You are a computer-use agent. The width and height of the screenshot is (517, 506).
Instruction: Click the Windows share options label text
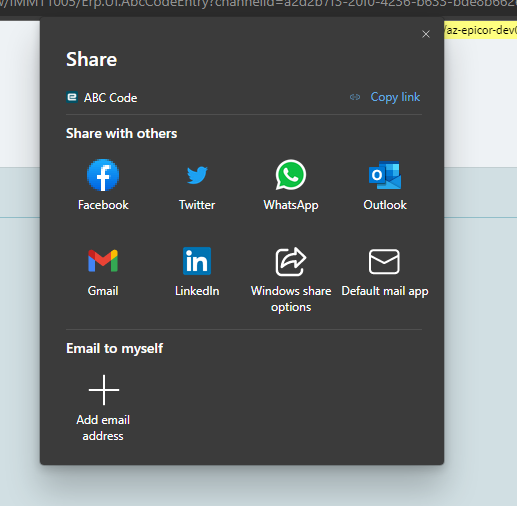[291, 299]
